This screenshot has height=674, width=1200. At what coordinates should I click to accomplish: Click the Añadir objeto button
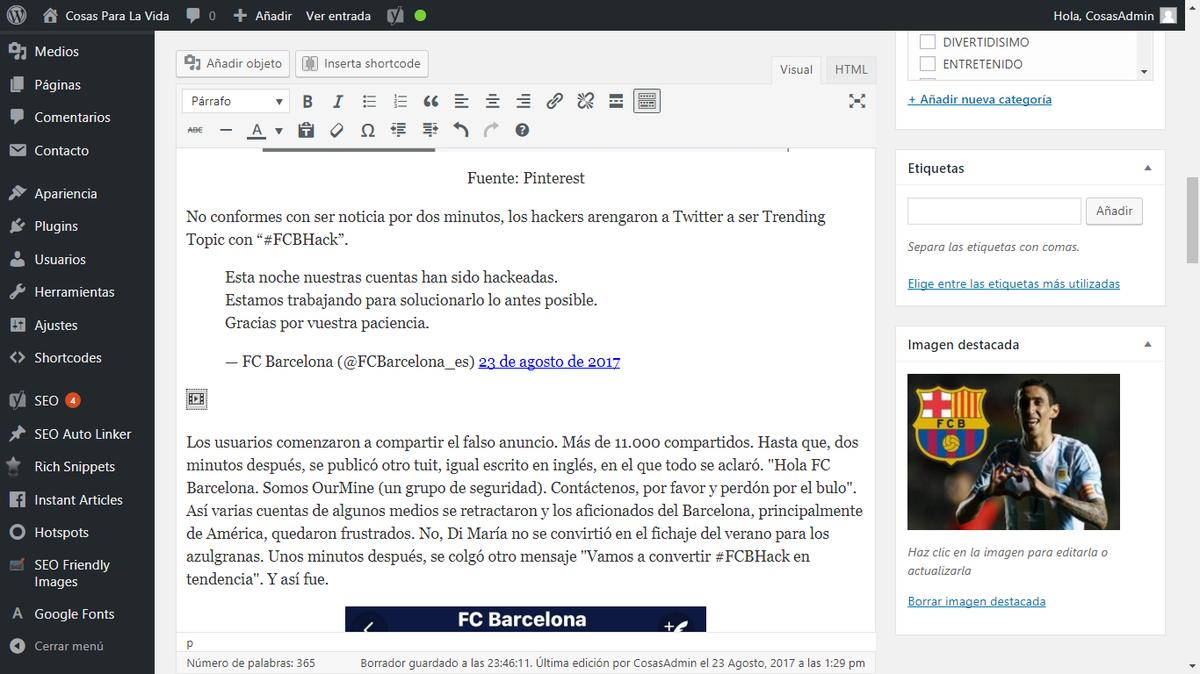pos(233,63)
